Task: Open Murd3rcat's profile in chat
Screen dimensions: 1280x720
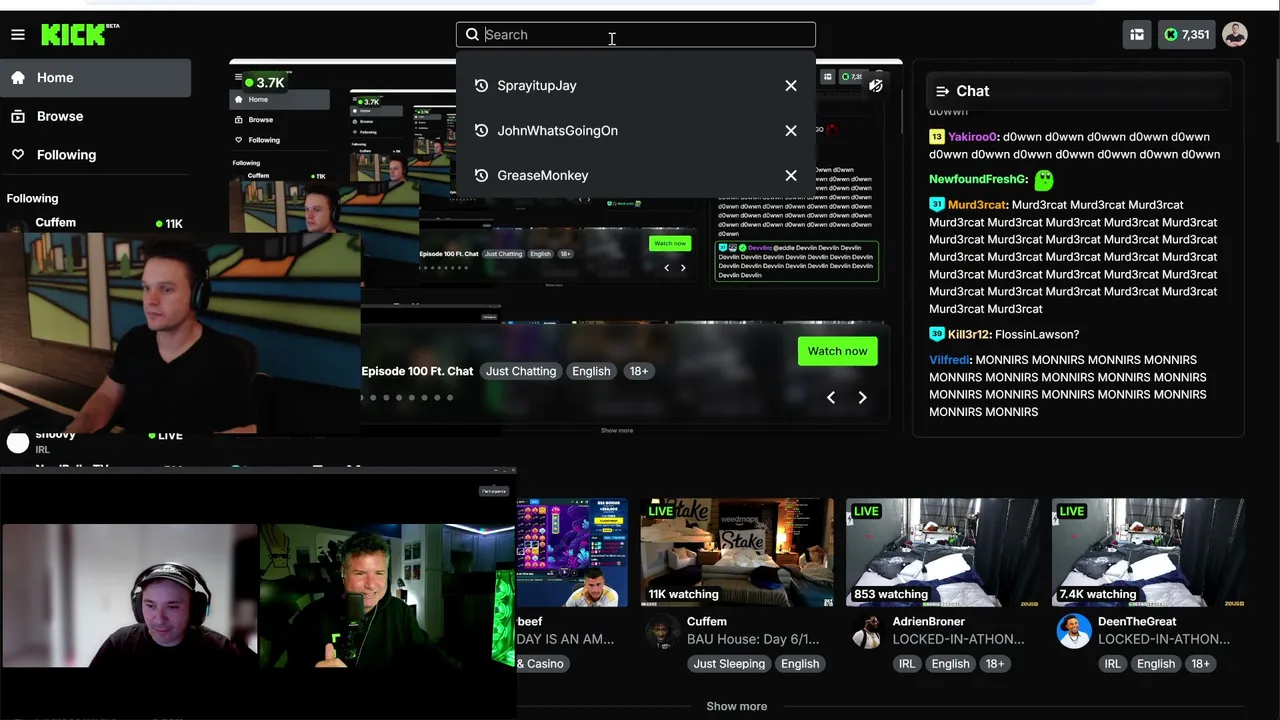Action: pos(977,205)
